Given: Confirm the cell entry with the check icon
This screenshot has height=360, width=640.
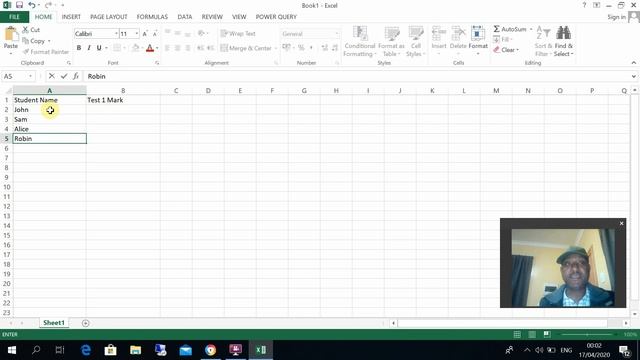Looking at the screenshot, I should point(64,76).
